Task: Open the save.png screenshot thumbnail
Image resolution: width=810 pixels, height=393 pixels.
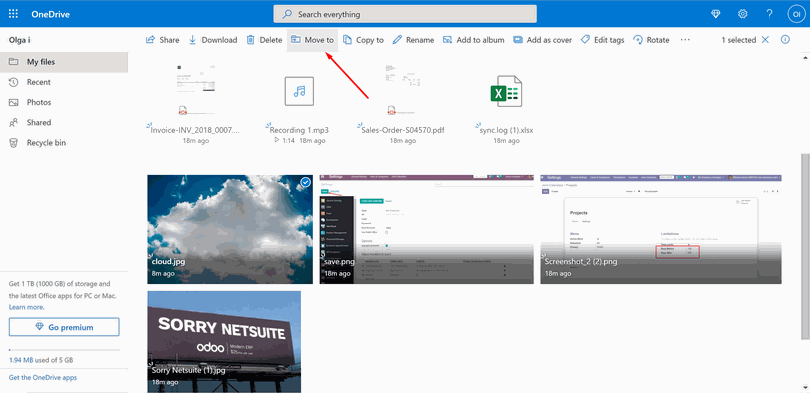Action: 426,229
